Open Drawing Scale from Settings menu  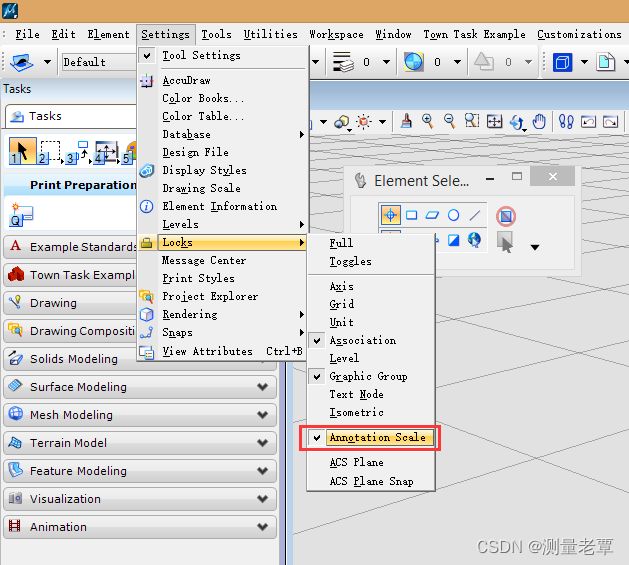[223, 188]
